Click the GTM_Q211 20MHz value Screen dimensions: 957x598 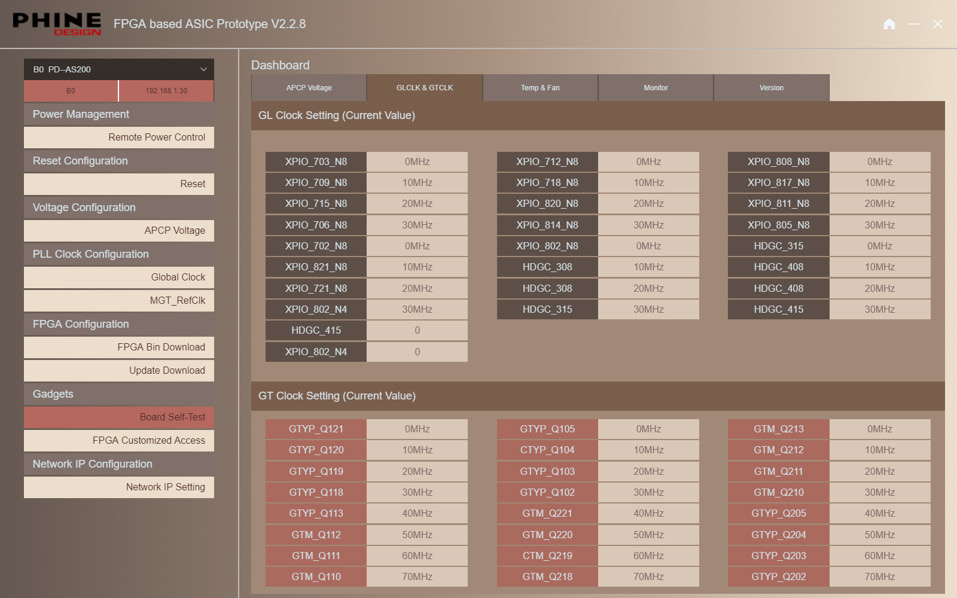(880, 472)
